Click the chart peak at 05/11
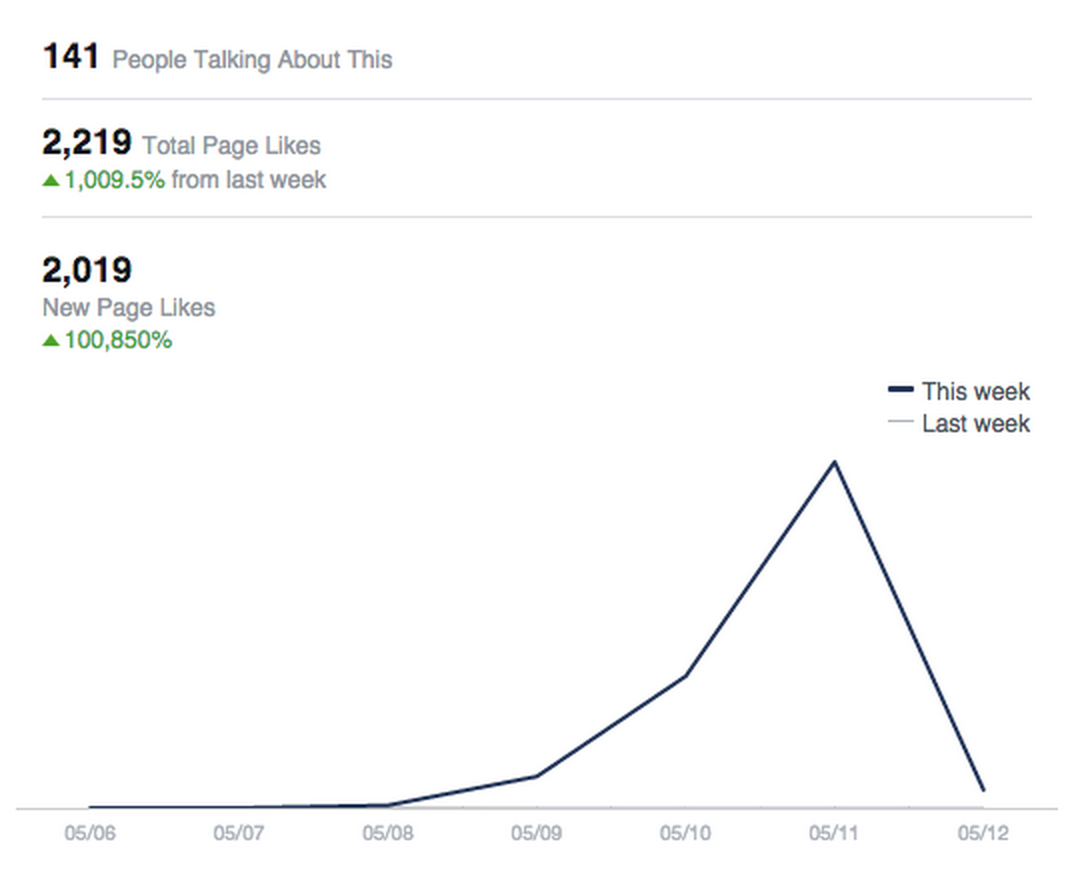1070x874 pixels. point(834,462)
